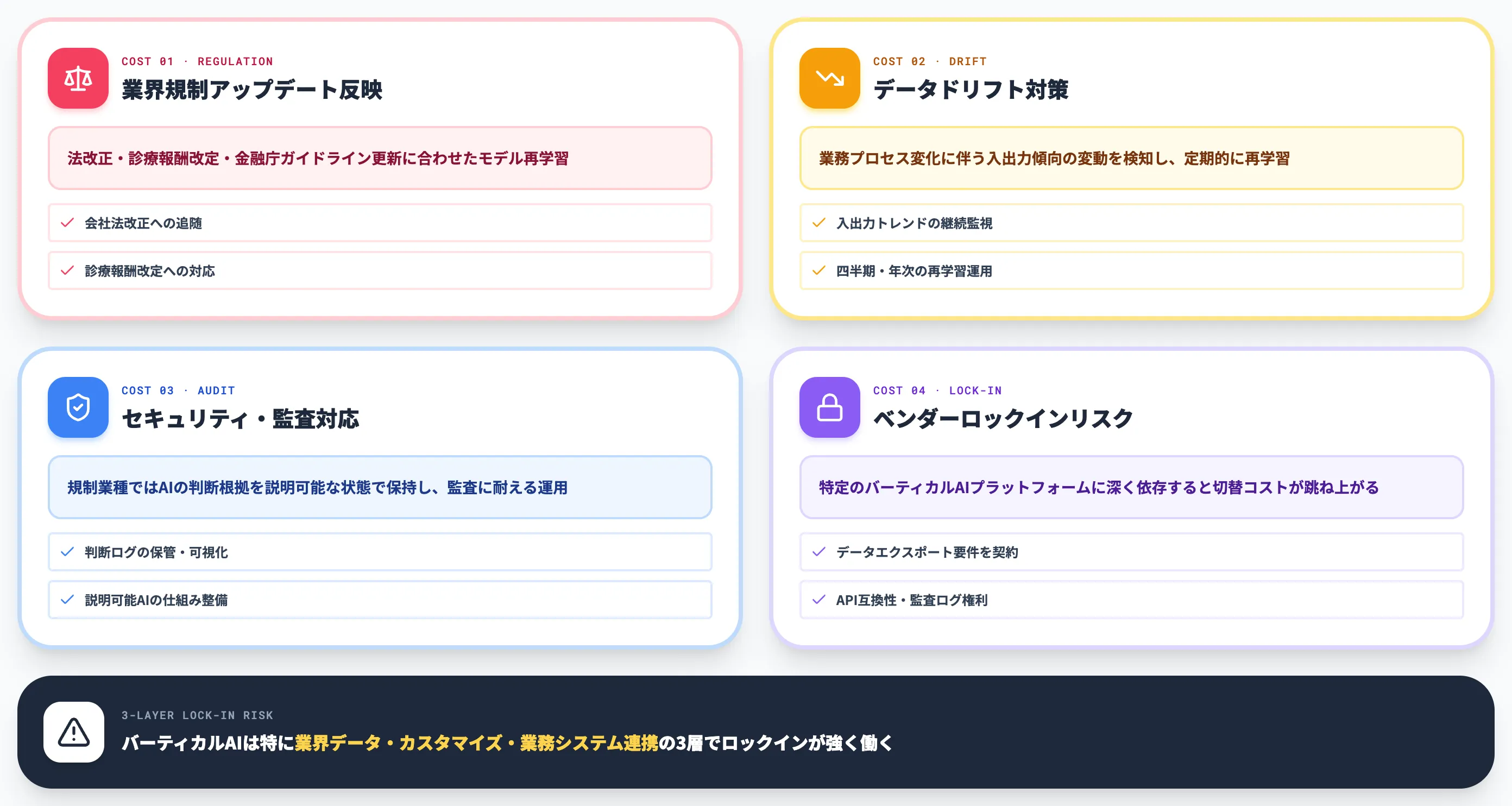Click the red scales icon for regulation
Viewport: 1512px width, 806px height.
coord(78,78)
